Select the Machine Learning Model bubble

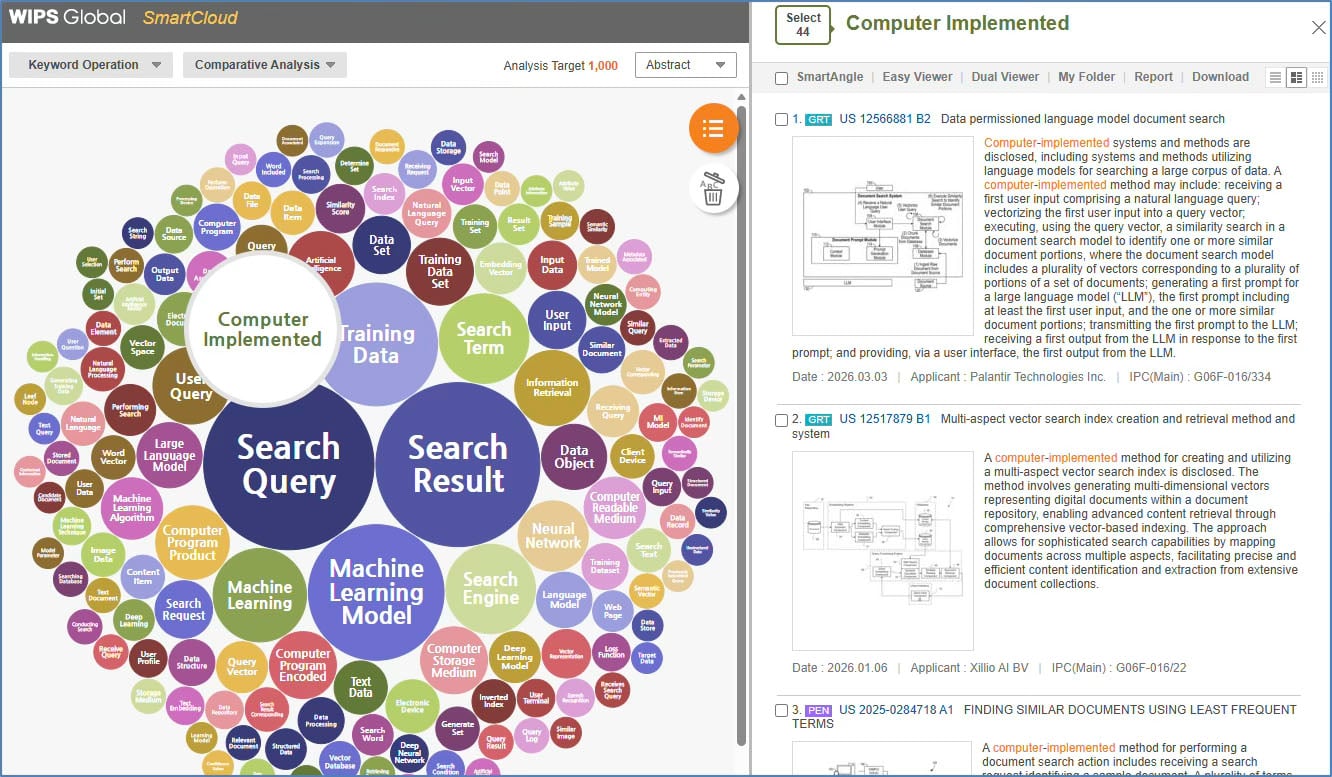tap(376, 592)
